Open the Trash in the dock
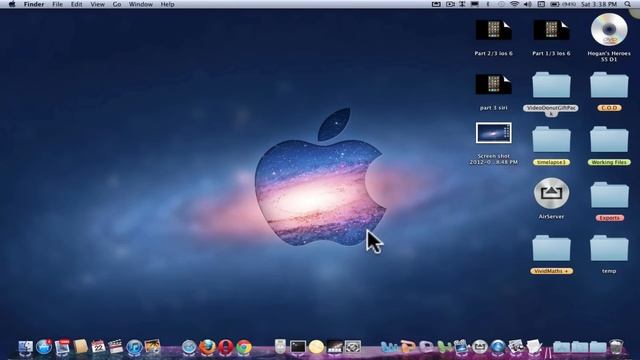 point(616,347)
